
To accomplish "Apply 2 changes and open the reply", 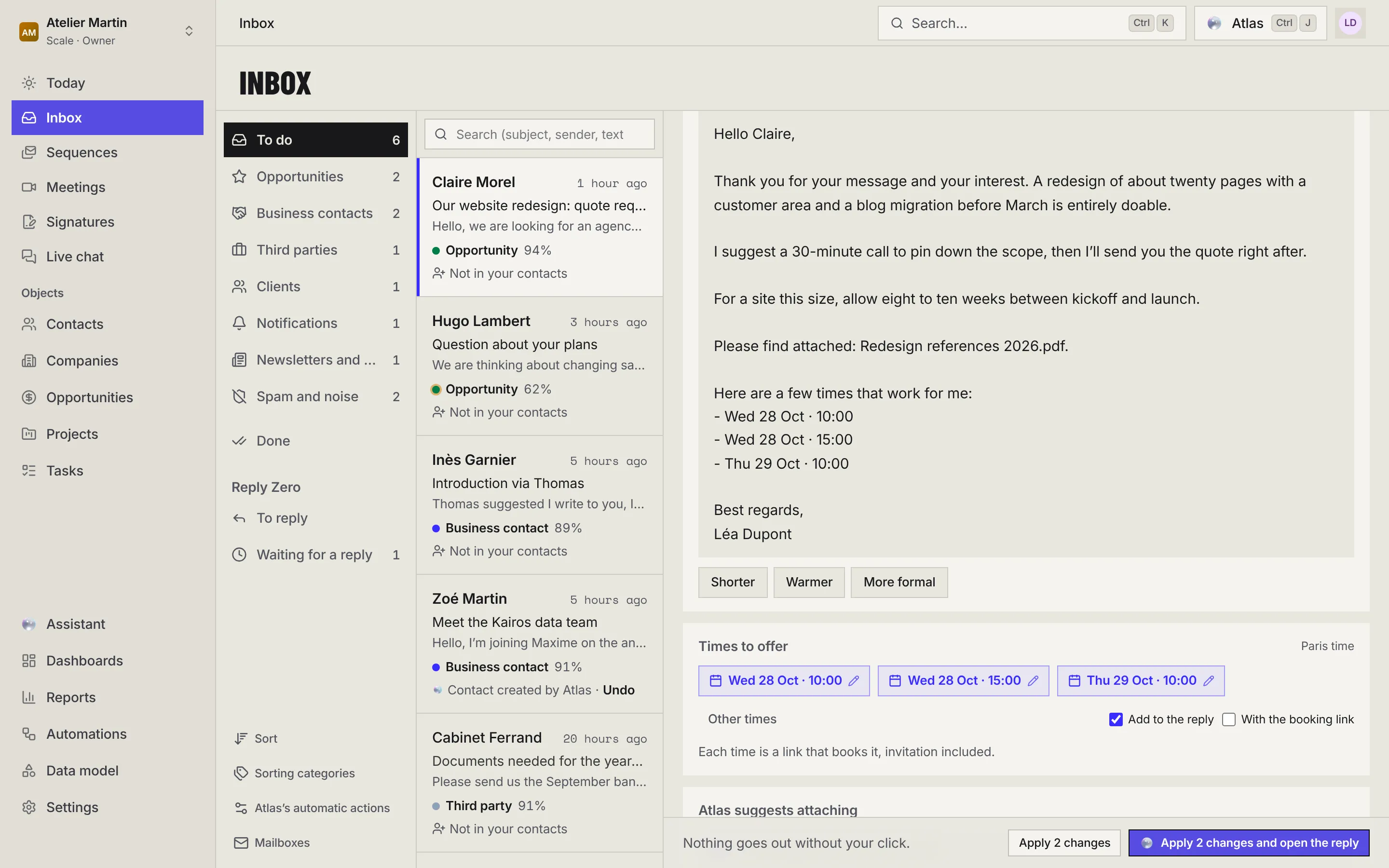I will [x=1249, y=843].
